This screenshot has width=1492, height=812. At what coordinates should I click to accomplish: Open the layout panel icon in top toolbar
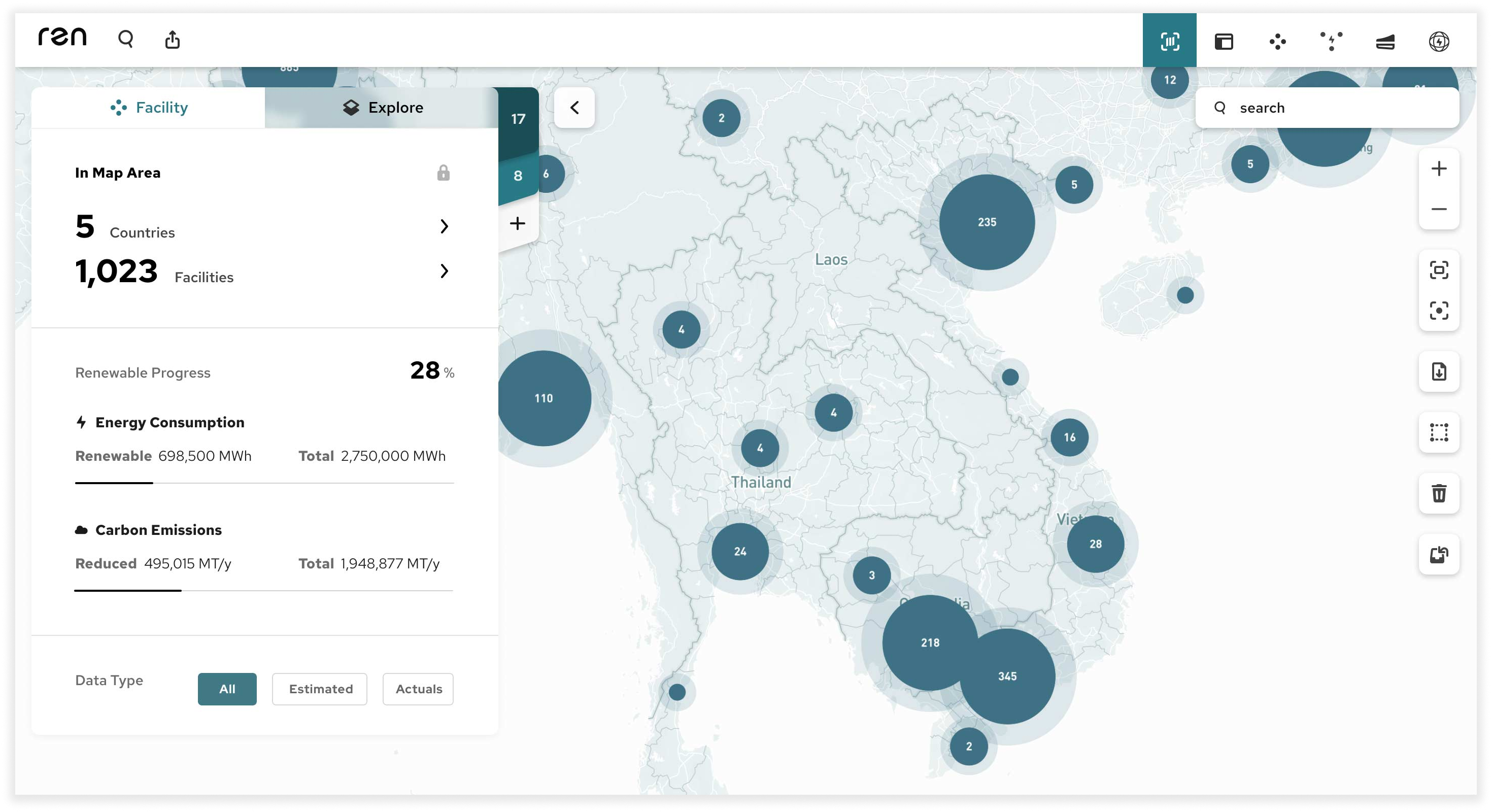(1223, 41)
